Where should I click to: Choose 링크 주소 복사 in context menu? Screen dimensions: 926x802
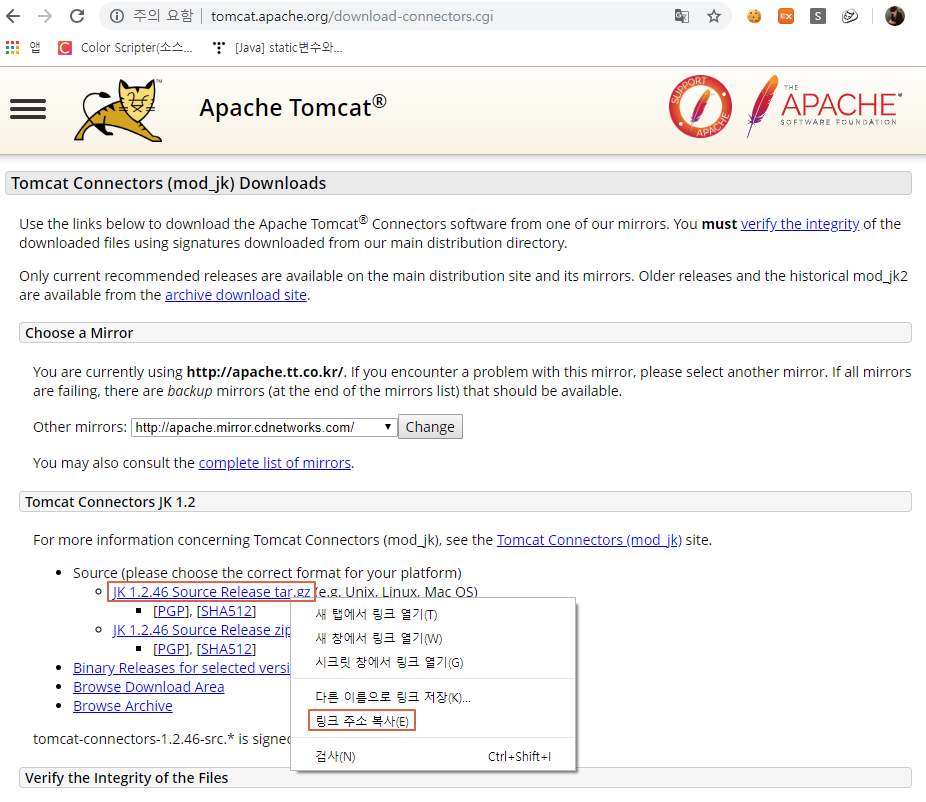(x=433, y=721)
